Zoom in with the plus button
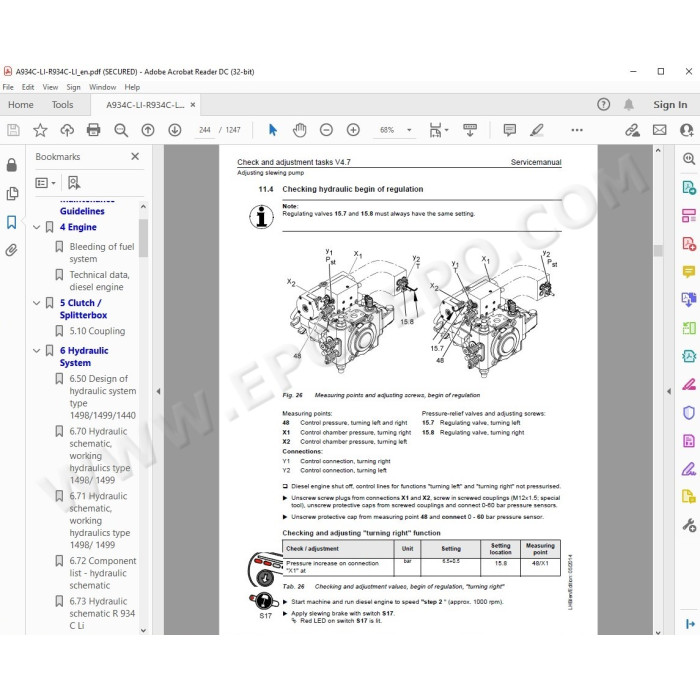Image resolution: width=700 pixels, height=700 pixels. (x=353, y=130)
